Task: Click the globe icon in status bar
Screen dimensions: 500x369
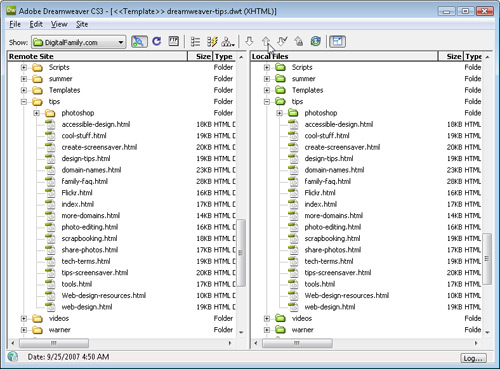Action: coord(13,357)
